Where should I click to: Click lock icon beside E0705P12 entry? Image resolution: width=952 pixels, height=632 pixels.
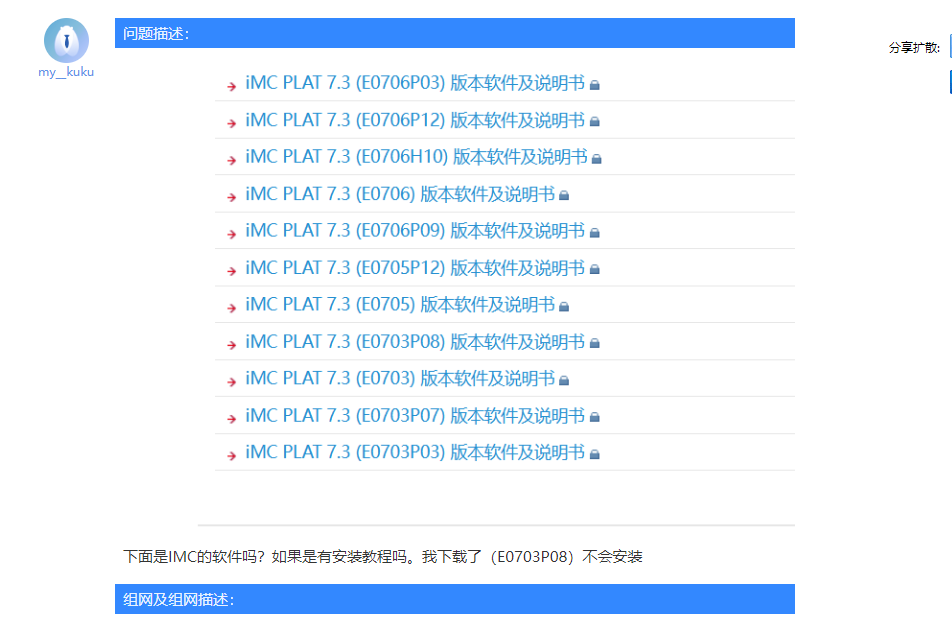594,270
